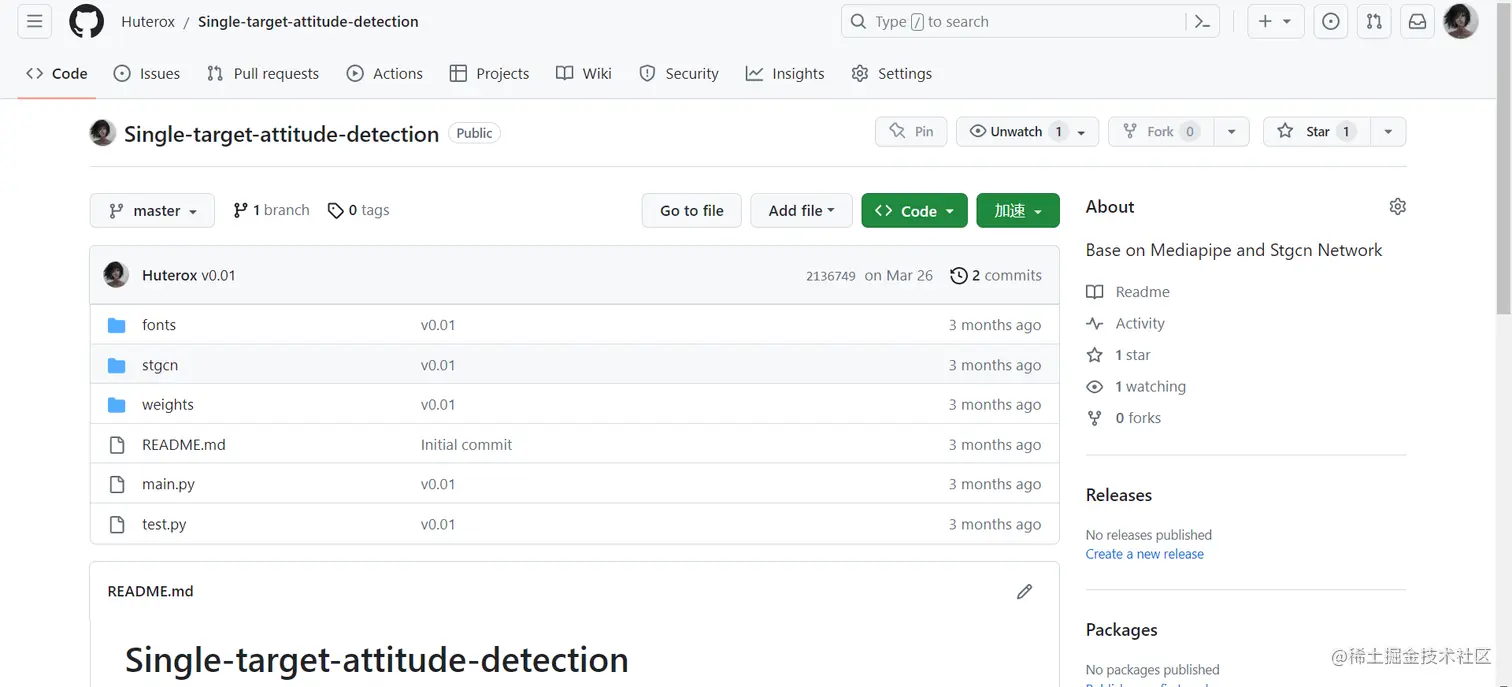This screenshot has width=1512, height=687.
Task: Click the repository owner avatar beside title
Action: [x=102, y=133]
